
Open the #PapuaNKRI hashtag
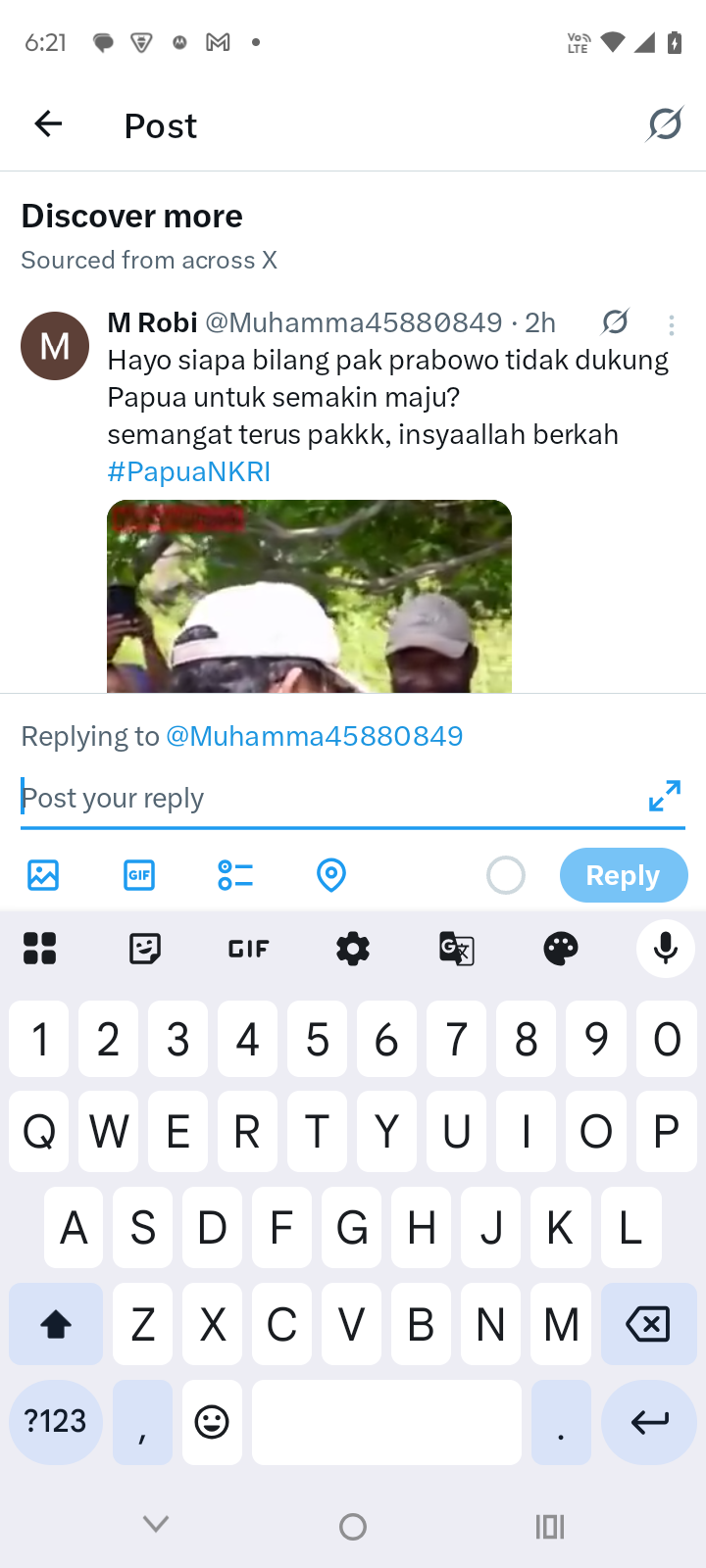click(189, 471)
